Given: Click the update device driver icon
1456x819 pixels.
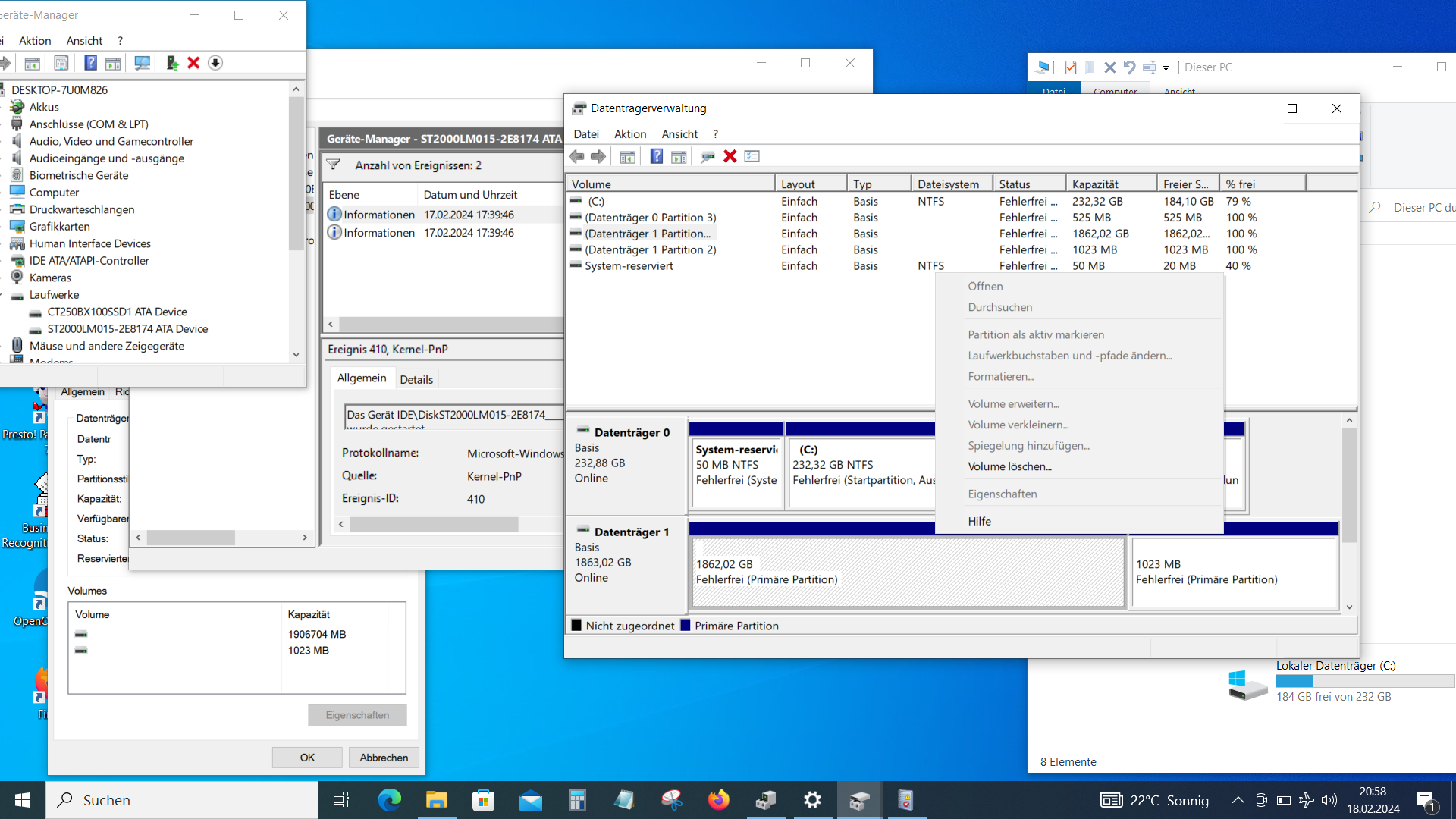Looking at the screenshot, I should click(x=172, y=63).
